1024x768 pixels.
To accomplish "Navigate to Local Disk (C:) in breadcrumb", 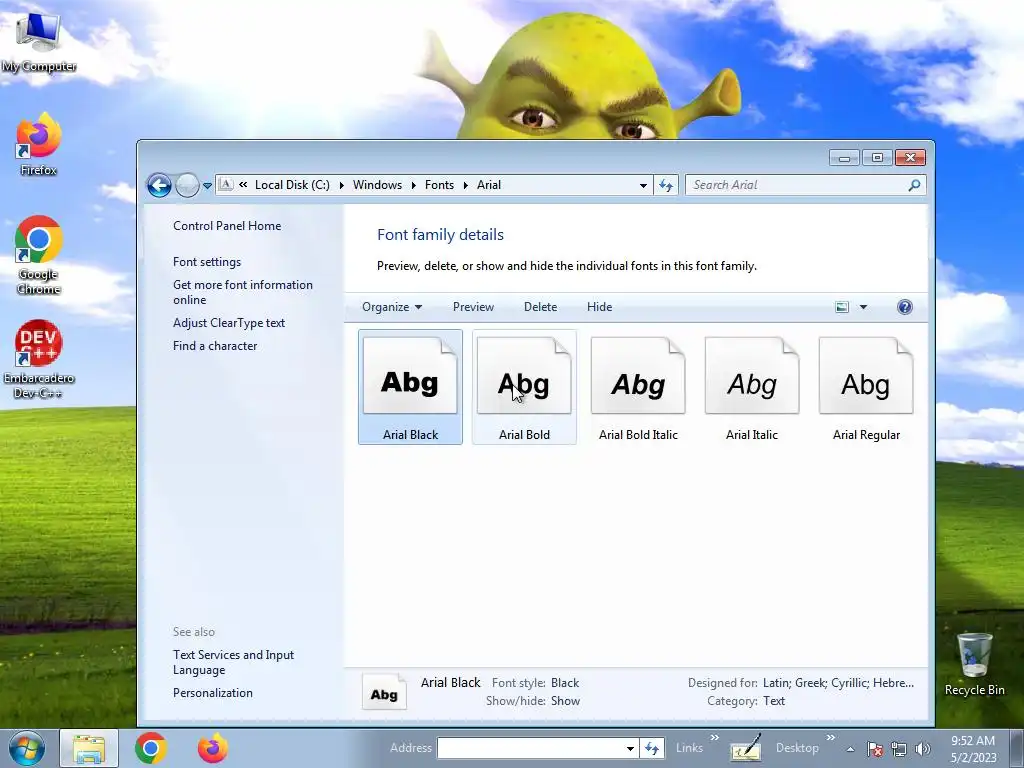I will [x=292, y=185].
